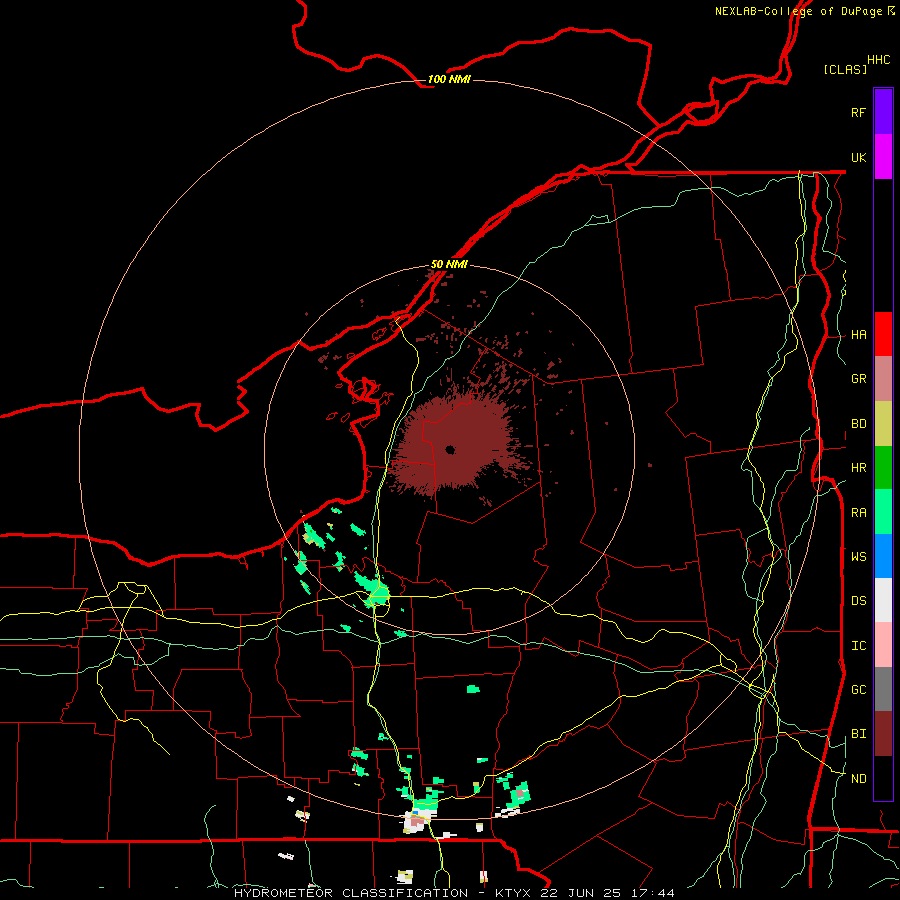900x900 pixels.
Task: Click the 100 NMI range ring label
Action: (449, 79)
